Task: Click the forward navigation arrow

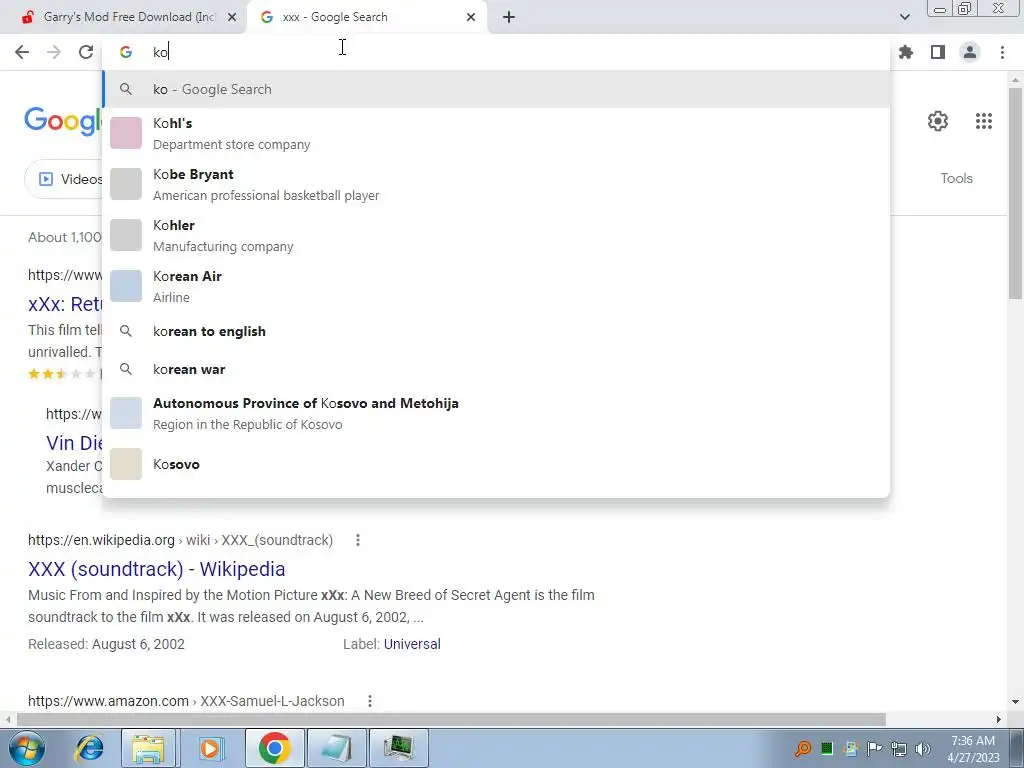Action: coord(54,52)
